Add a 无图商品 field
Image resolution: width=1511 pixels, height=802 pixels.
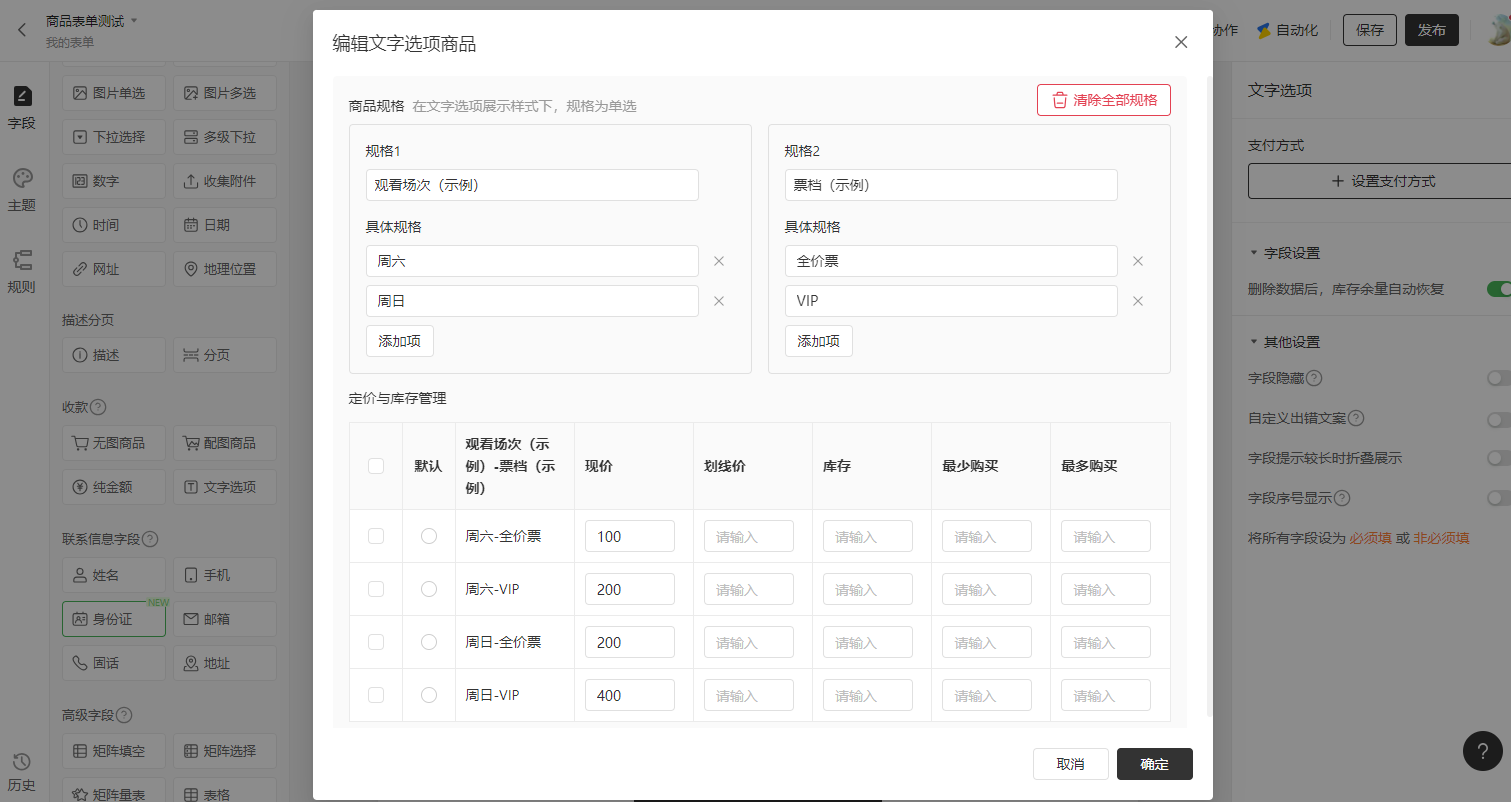coord(114,443)
